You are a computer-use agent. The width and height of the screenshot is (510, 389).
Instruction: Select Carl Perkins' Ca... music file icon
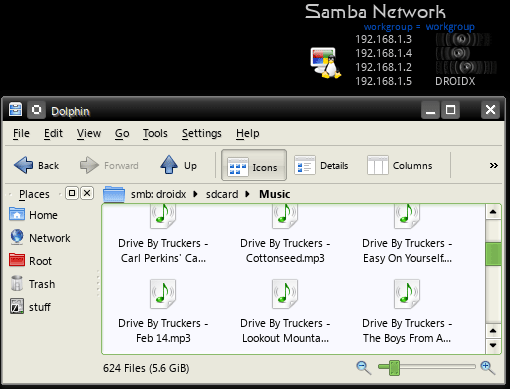click(163, 217)
